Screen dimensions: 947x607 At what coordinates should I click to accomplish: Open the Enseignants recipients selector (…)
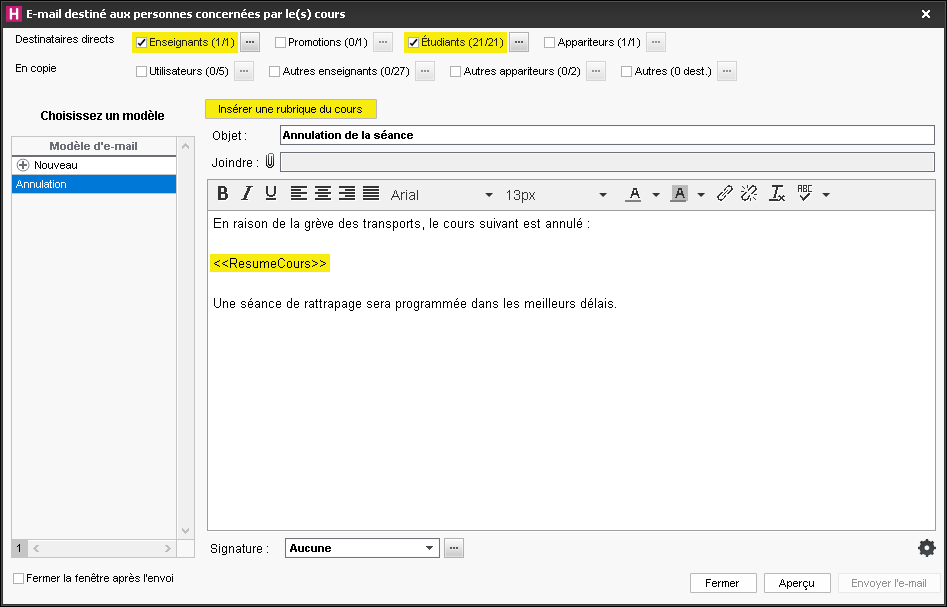click(x=251, y=42)
